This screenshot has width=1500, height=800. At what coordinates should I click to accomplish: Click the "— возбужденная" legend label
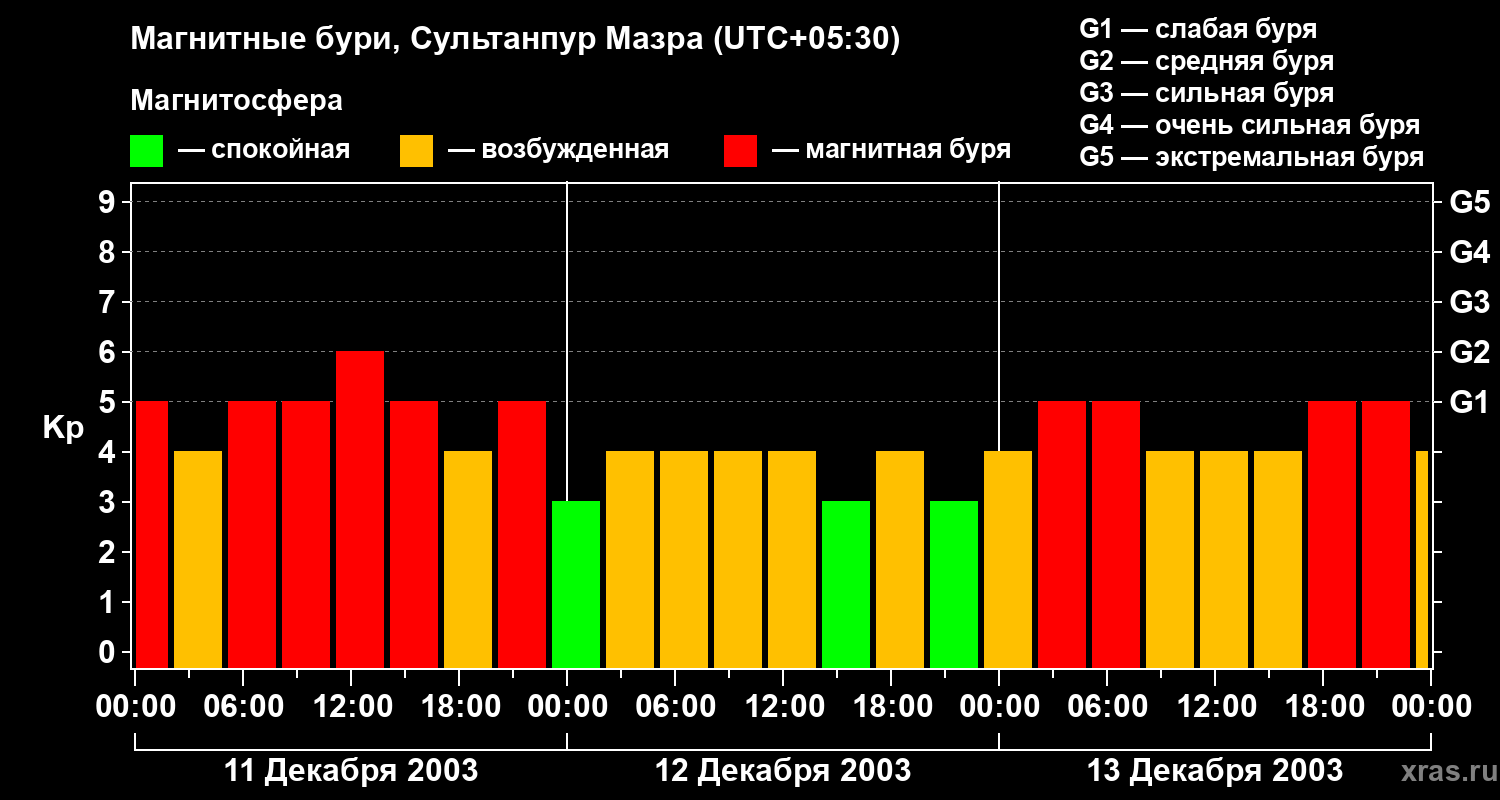(x=558, y=150)
